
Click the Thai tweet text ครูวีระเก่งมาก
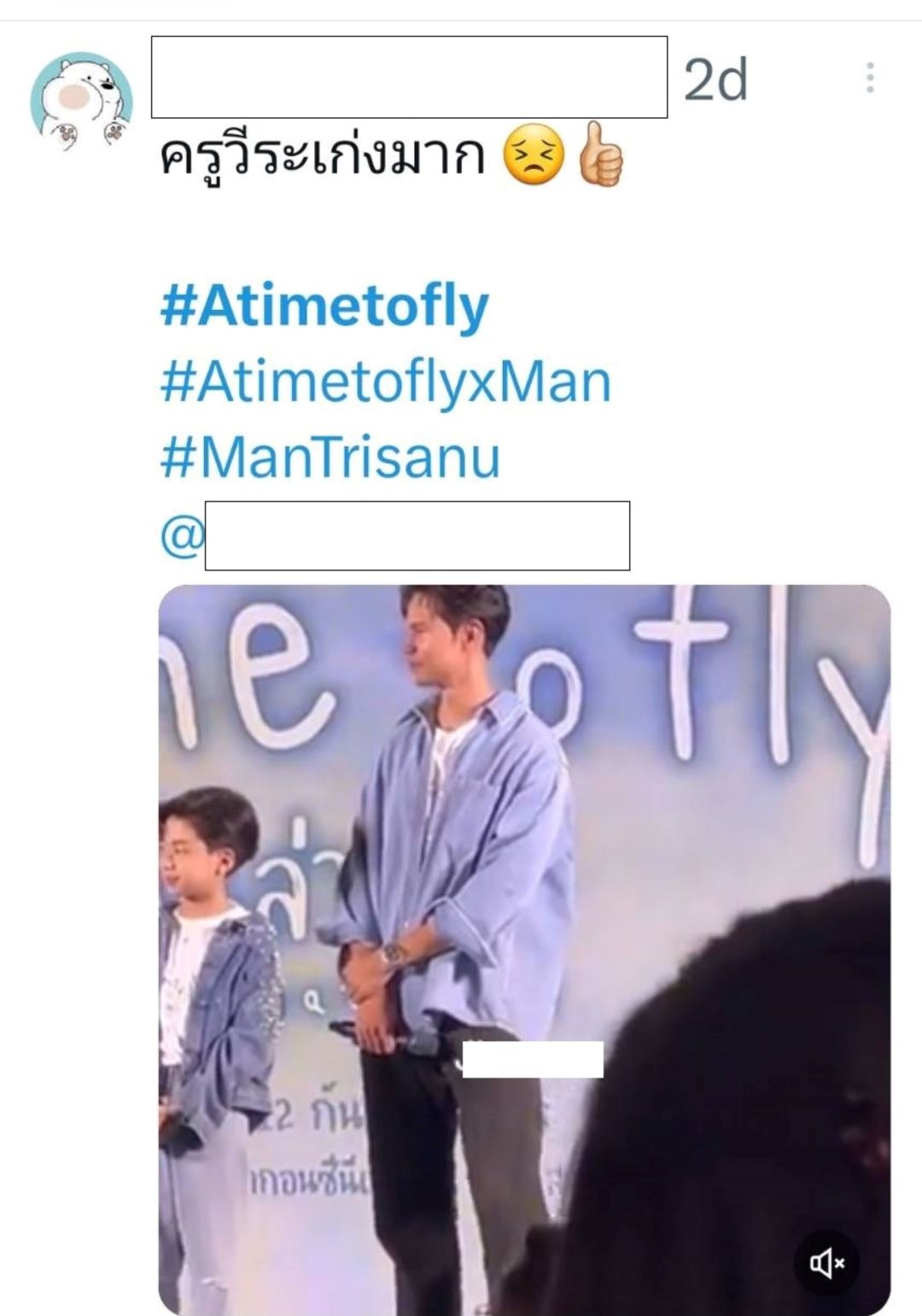(x=323, y=155)
